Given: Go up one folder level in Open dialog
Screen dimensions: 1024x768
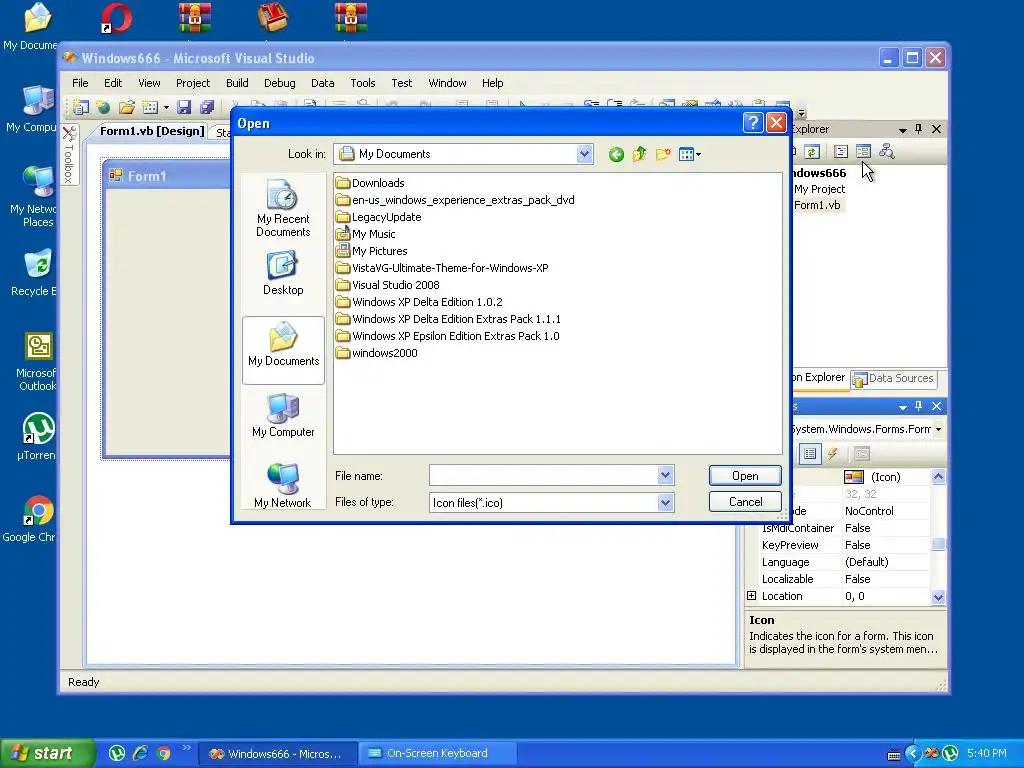Looking at the screenshot, I should (x=639, y=154).
